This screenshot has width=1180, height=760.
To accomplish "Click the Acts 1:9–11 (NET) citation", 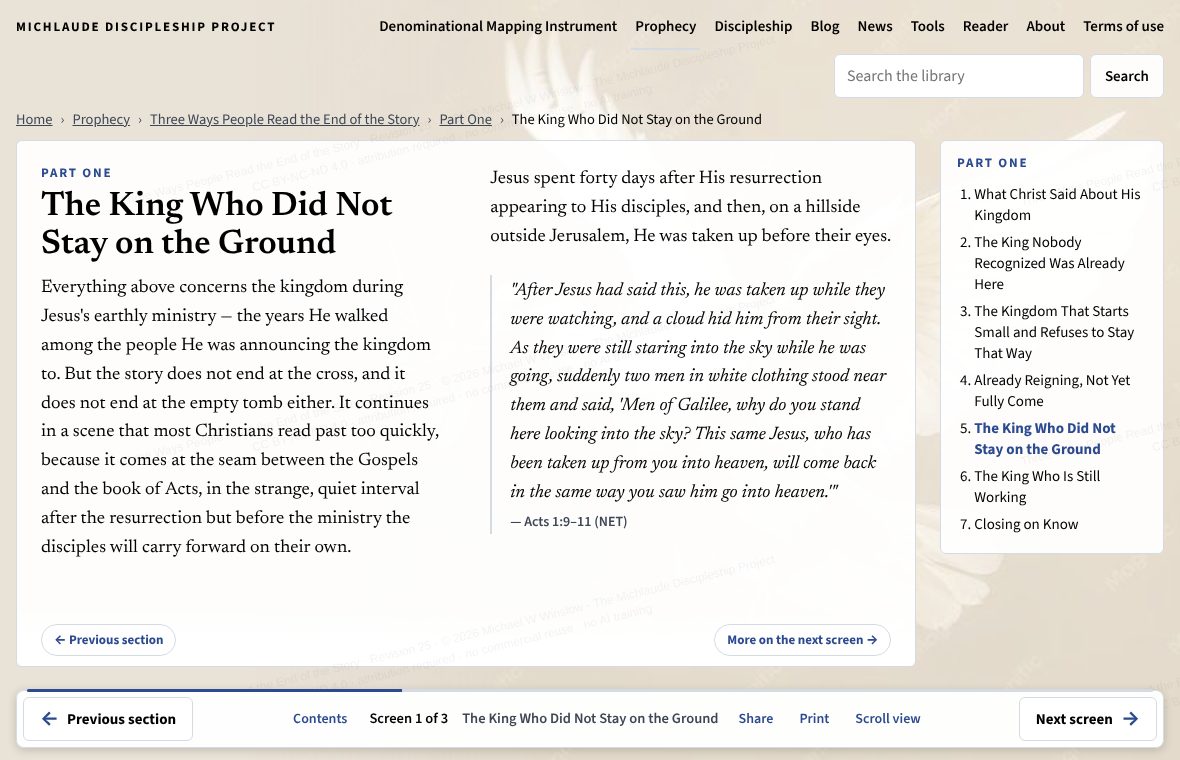I will click(x=568, y=521).
